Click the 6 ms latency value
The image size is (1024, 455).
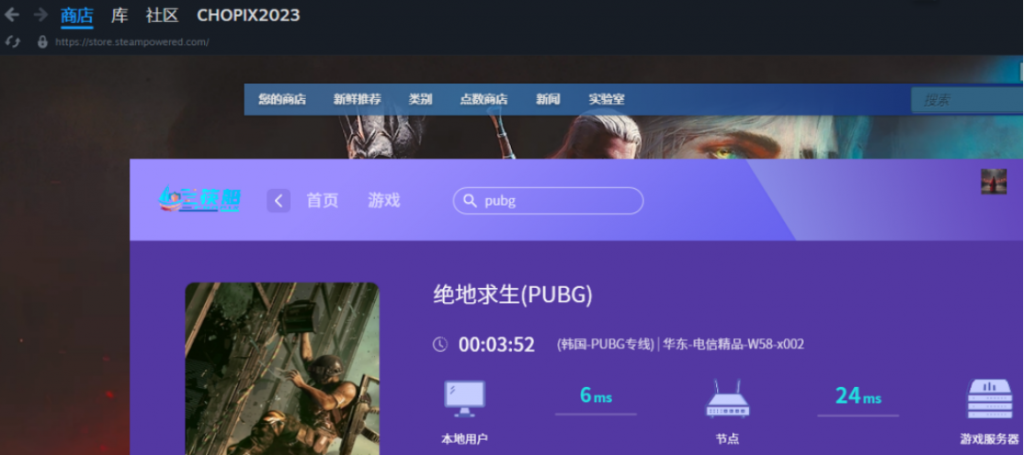click(x=596, y=396)
